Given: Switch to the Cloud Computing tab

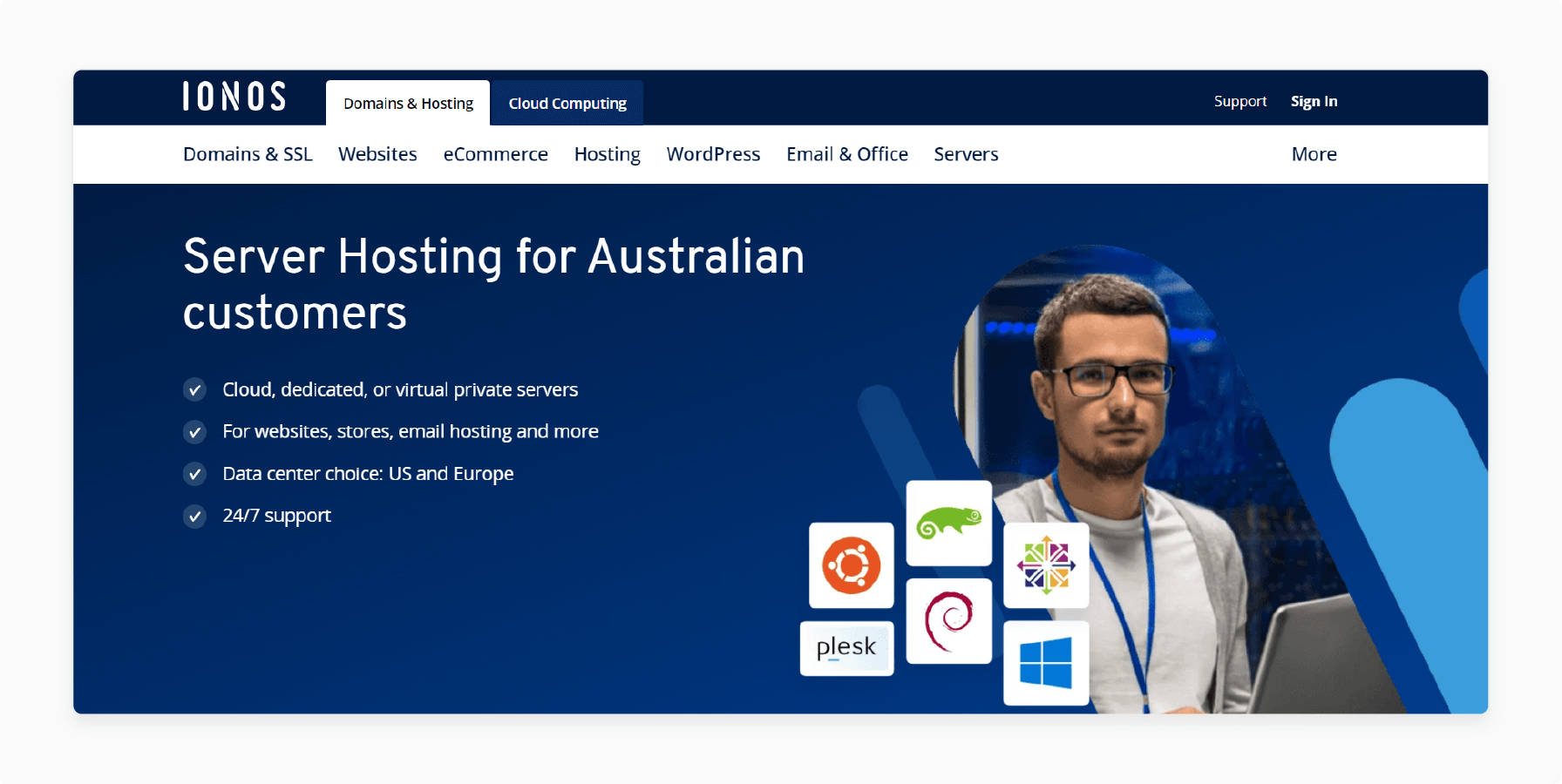Looking at the screenshot, I should (x=567, y=103).
